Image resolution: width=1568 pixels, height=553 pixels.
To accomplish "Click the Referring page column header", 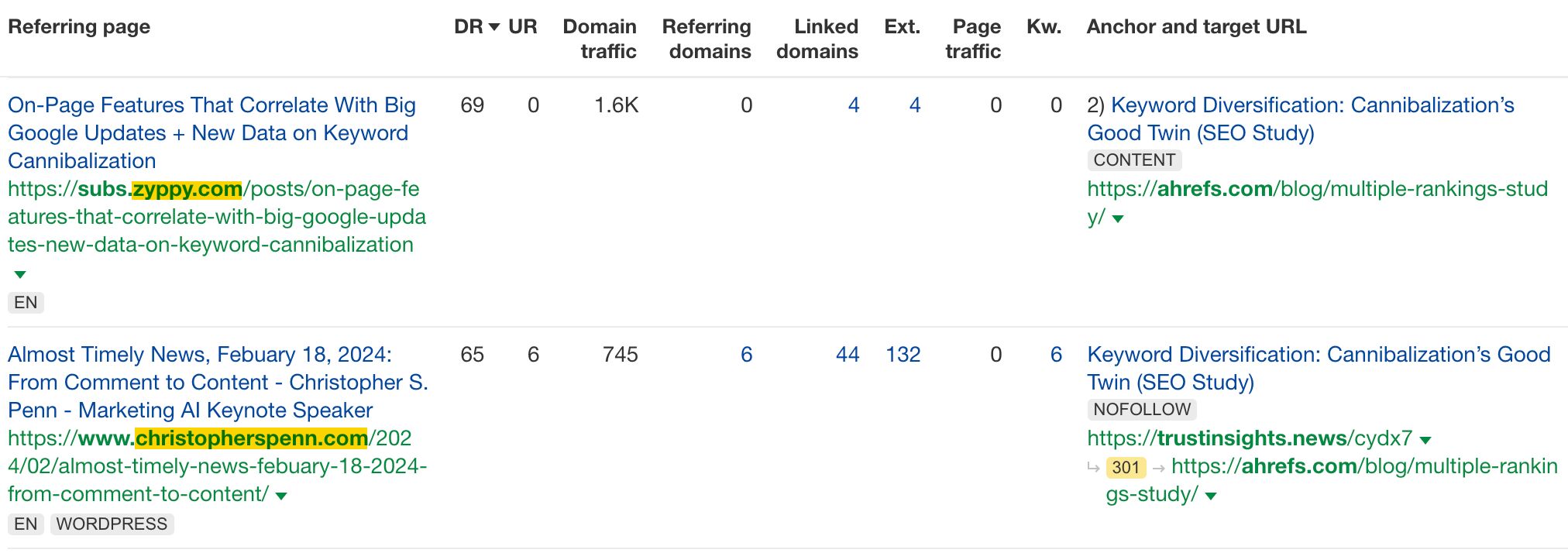I will coord(78,26).
